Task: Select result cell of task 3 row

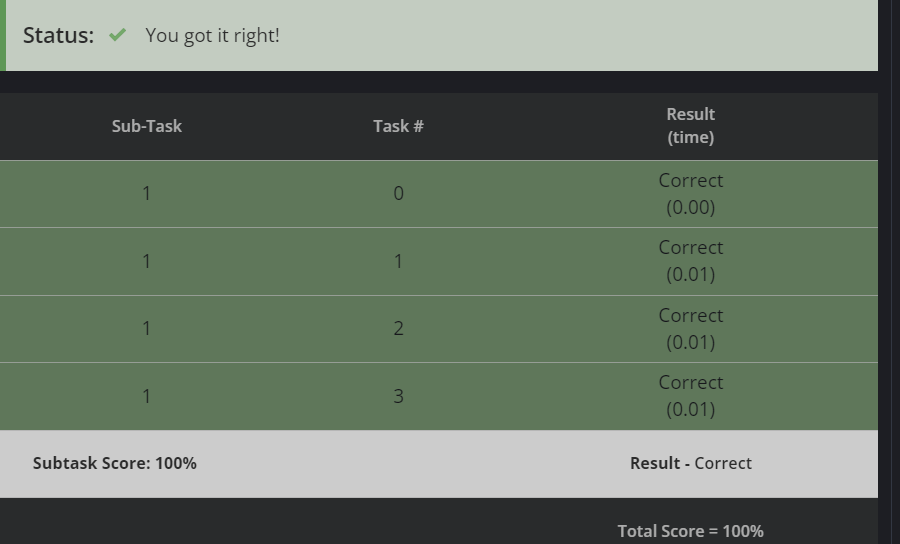Action: (690, 396)
